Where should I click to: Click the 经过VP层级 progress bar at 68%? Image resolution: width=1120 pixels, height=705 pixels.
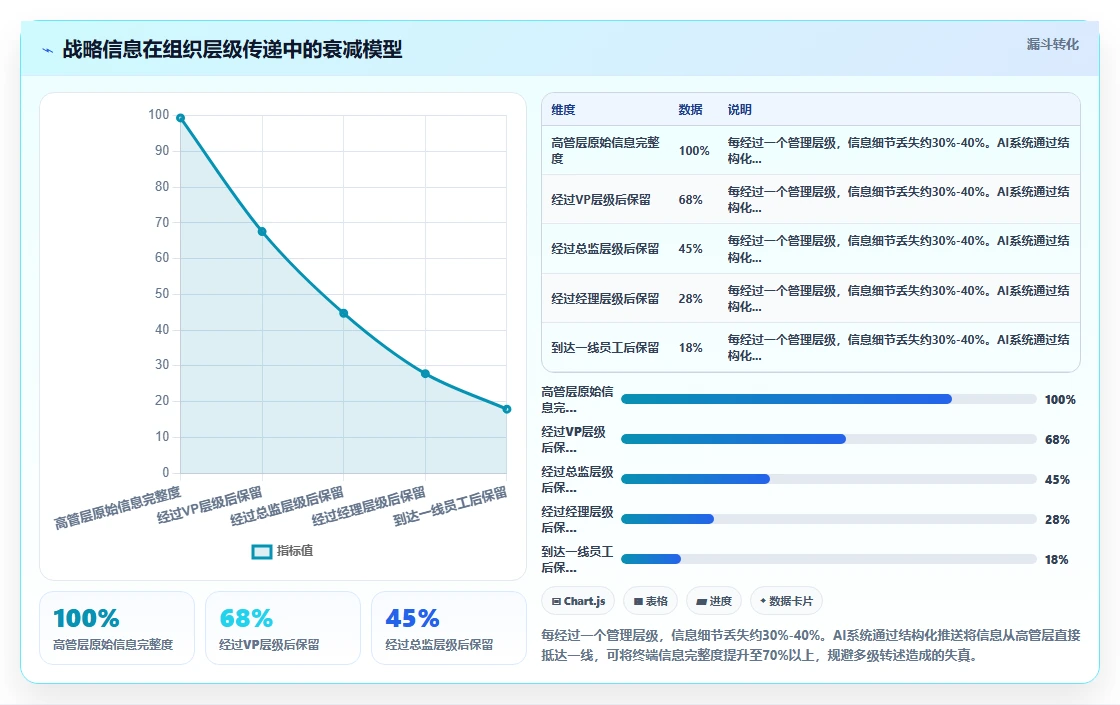829,439
